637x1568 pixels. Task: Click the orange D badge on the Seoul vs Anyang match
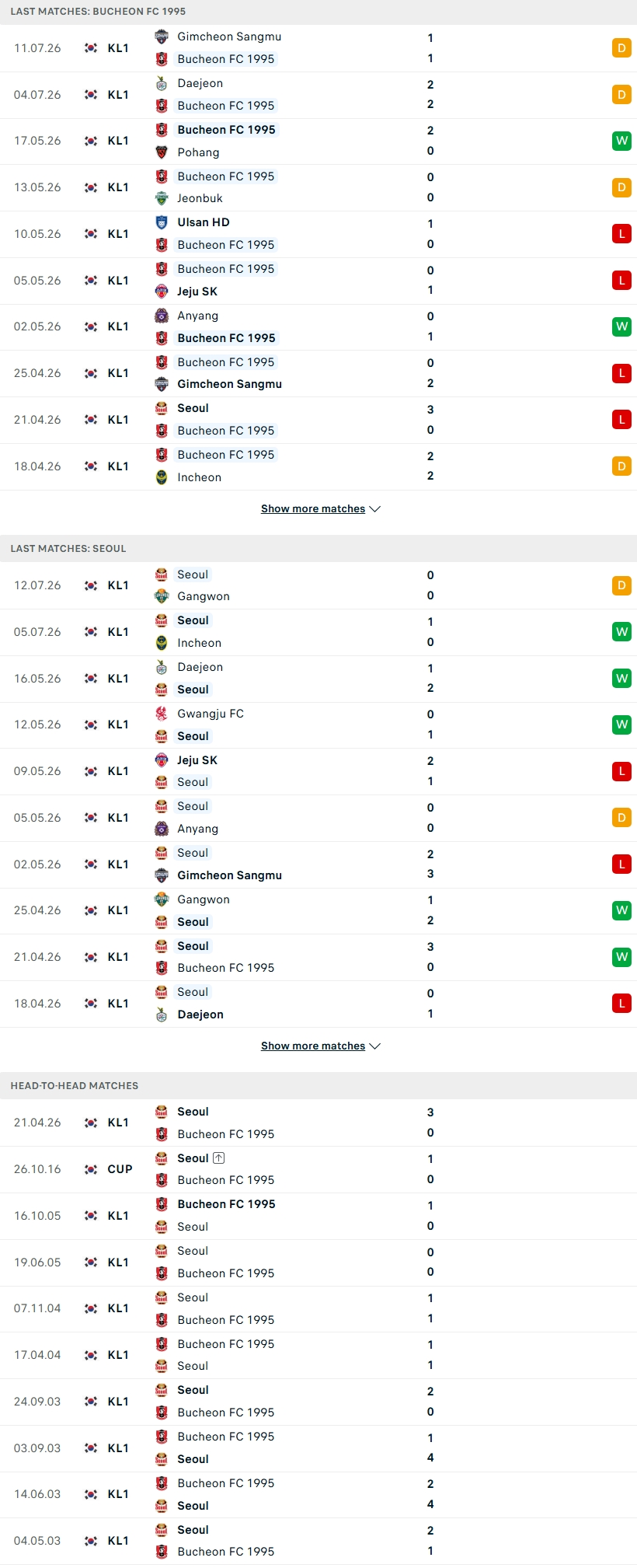coord(621,818)
